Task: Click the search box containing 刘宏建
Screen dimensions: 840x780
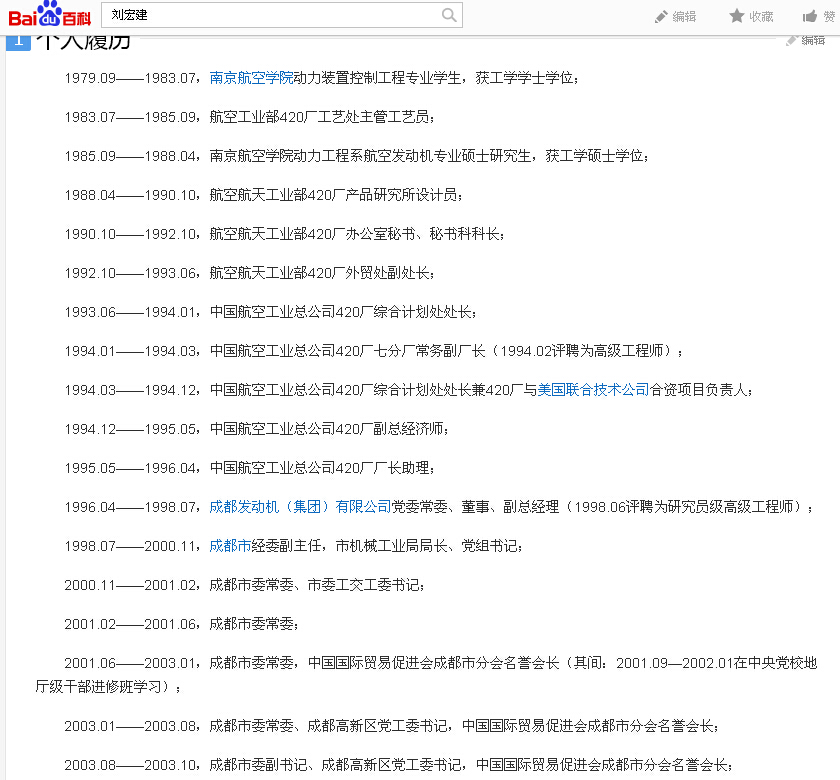Action: click(x=270, y=15)
